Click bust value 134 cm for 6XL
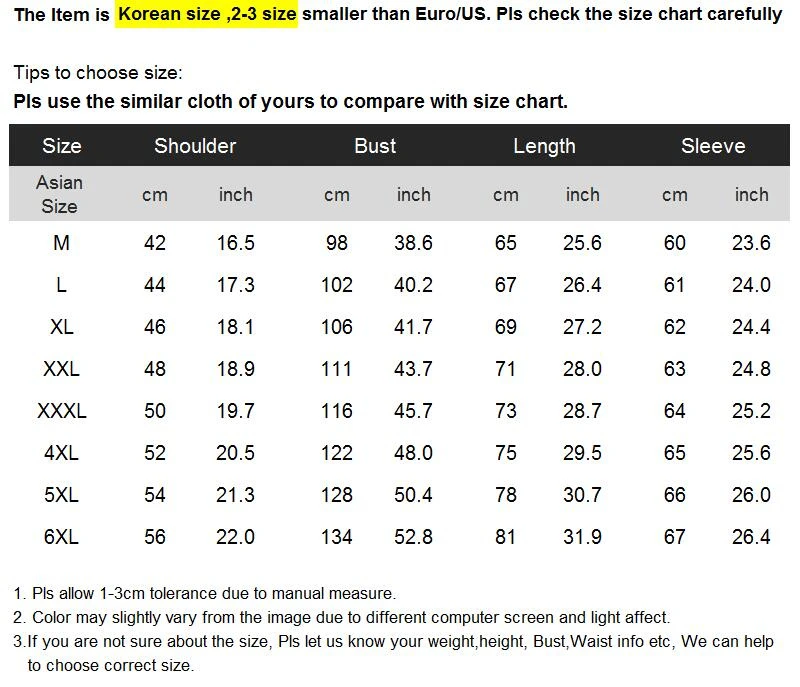Viewport: 800px width, 687px height. 337,537
